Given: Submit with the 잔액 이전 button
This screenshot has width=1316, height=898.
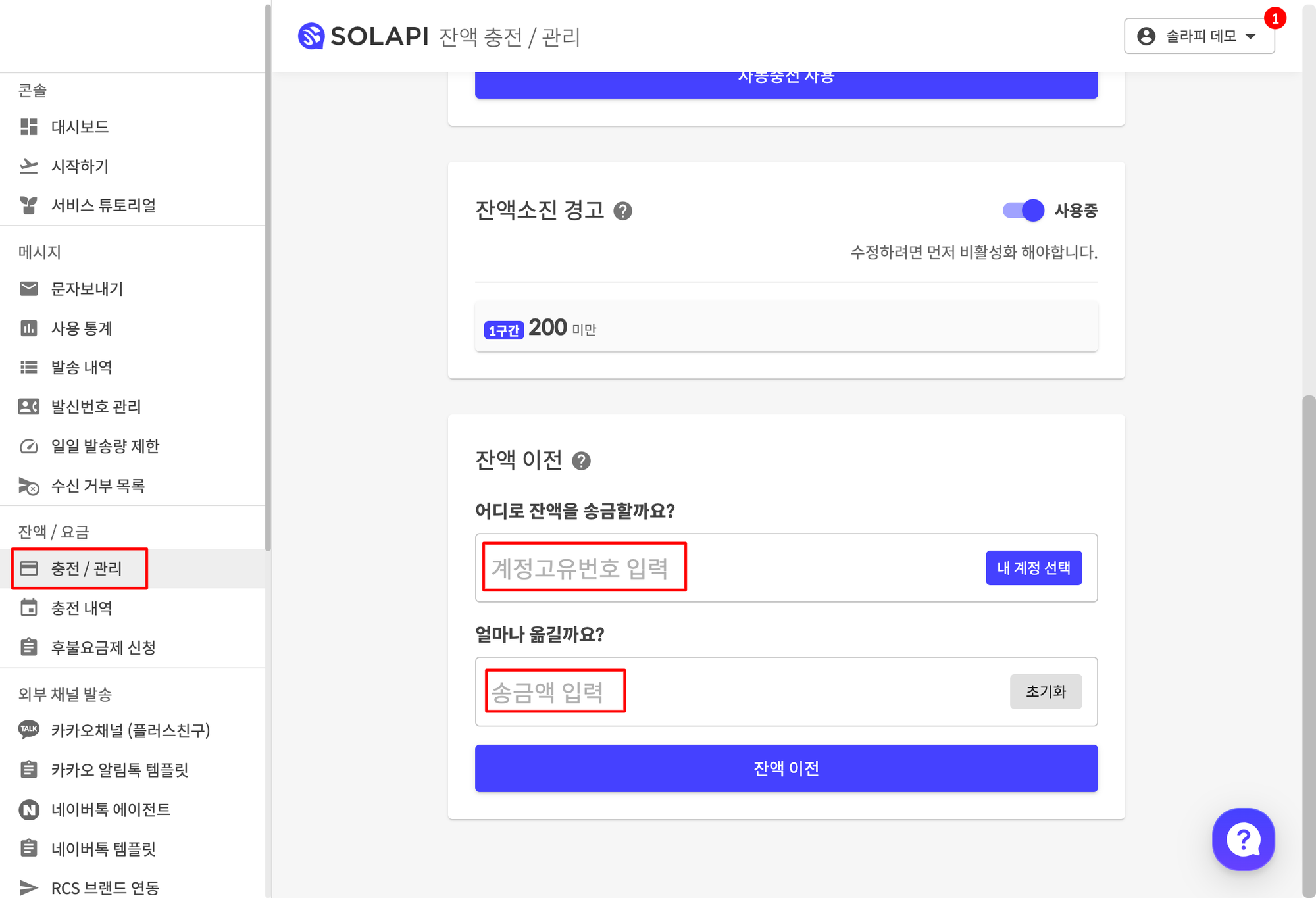Looking at the screenshot, I should pyautogui.click(x=786, y=768).
